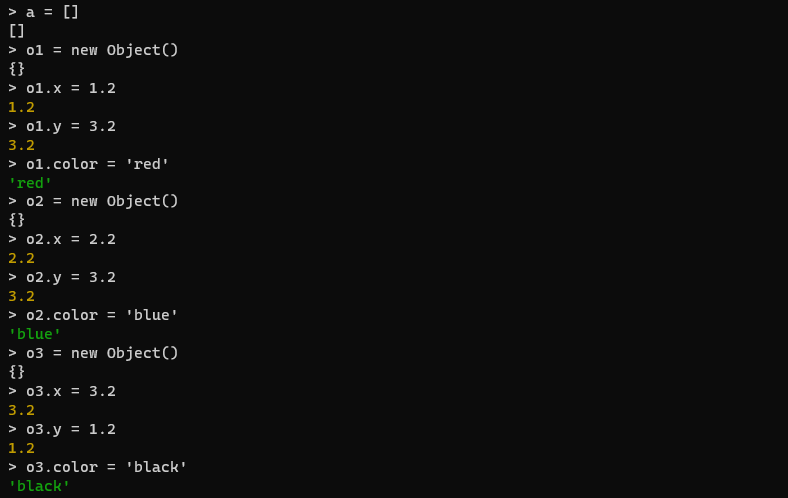Image resolution: width=788 pixels, height=498 pixels.
Task: Click the yellow 2.2 output value
Action: click(x=22, y=258)
